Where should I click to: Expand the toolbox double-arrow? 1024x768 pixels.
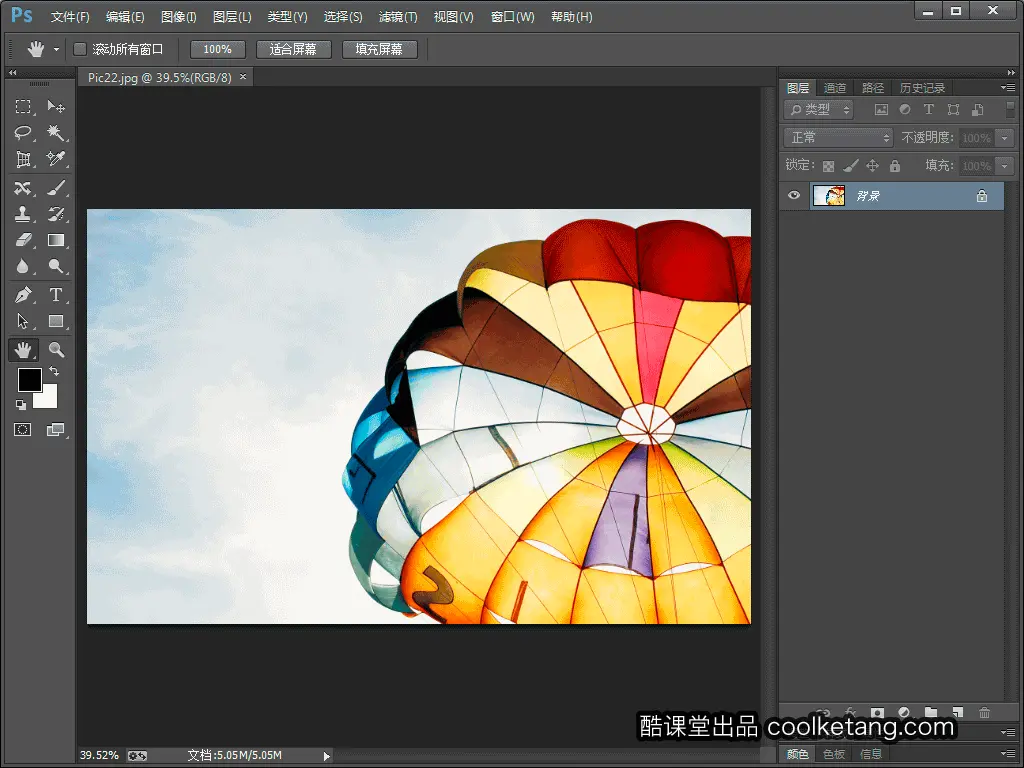tap(12, 72)
